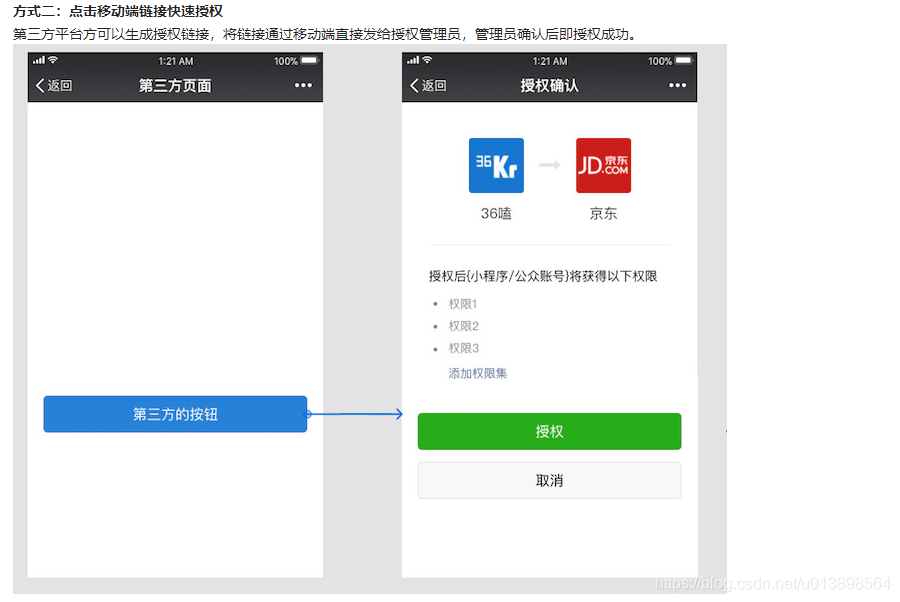Click the 36Kr logo icon
The width and height of the screenshot is (900, 602).
[x=496, y=165]
